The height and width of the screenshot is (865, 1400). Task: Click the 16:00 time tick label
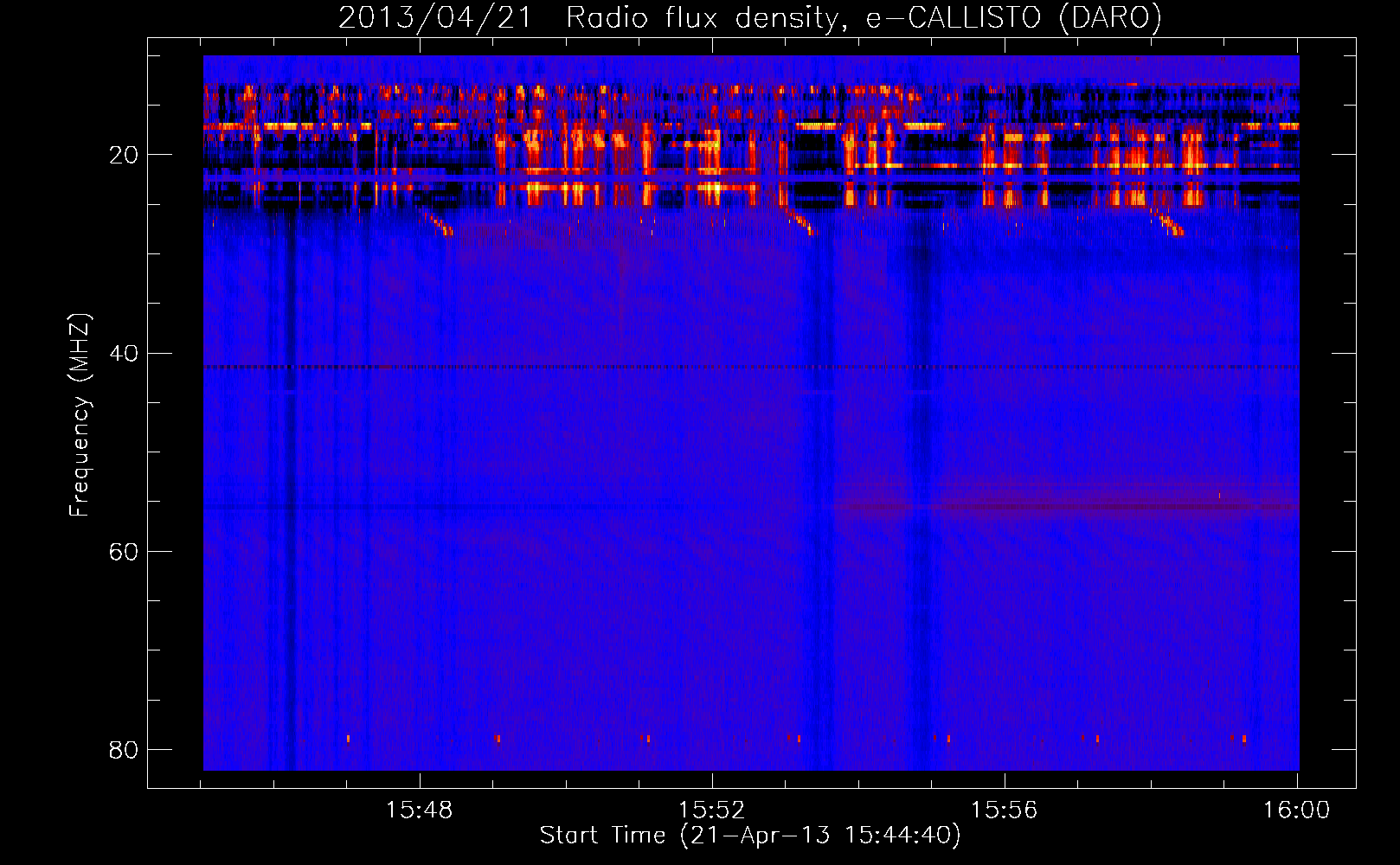click(x=1296, y=810)
